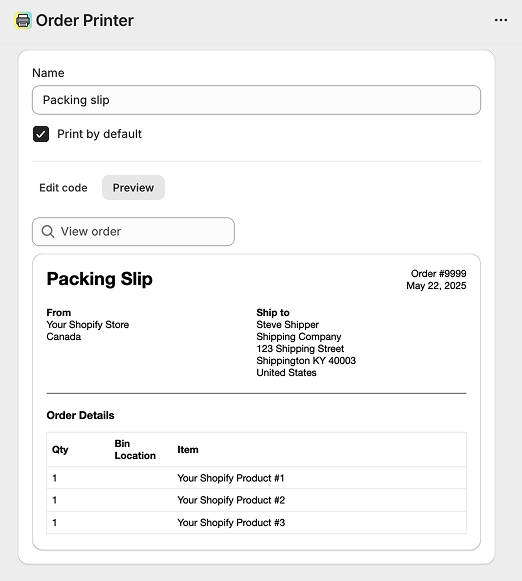522x581 pixels.
Task: Click the Bin Location column header
Action: click(135, 449)
